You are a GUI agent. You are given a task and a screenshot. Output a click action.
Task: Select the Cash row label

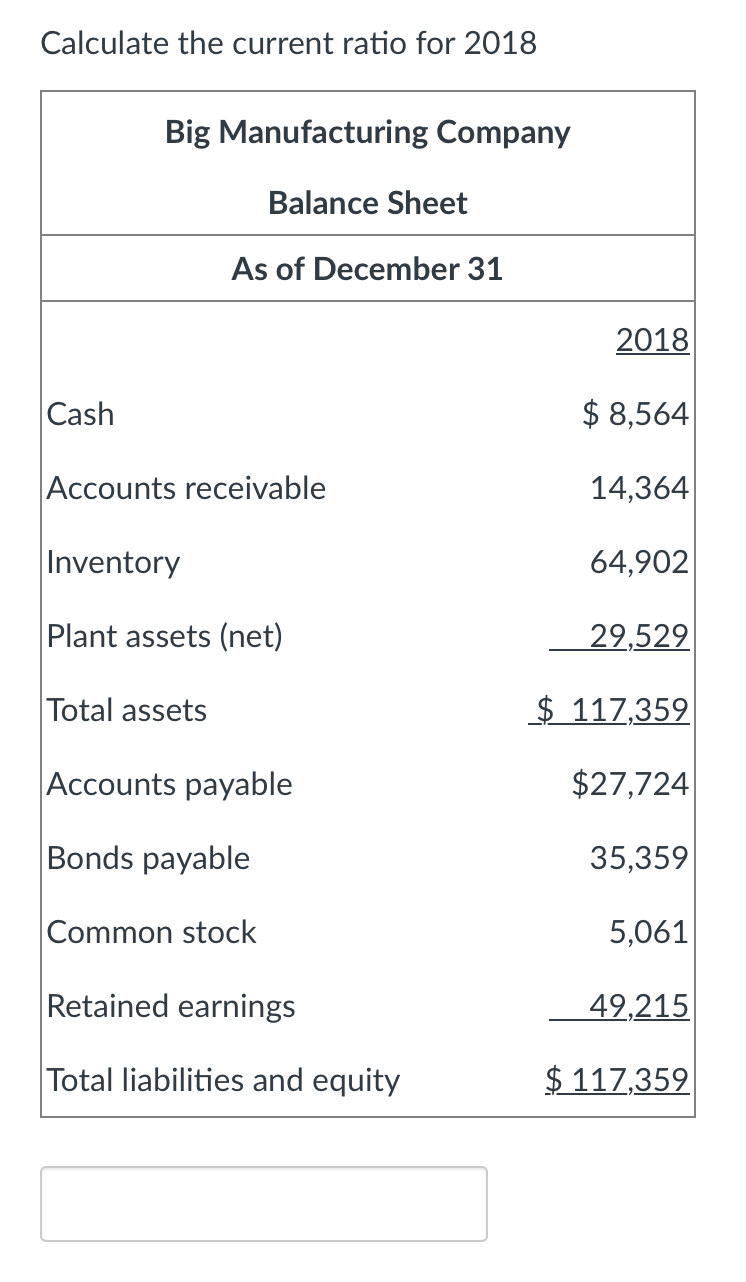tap(80, 414)
